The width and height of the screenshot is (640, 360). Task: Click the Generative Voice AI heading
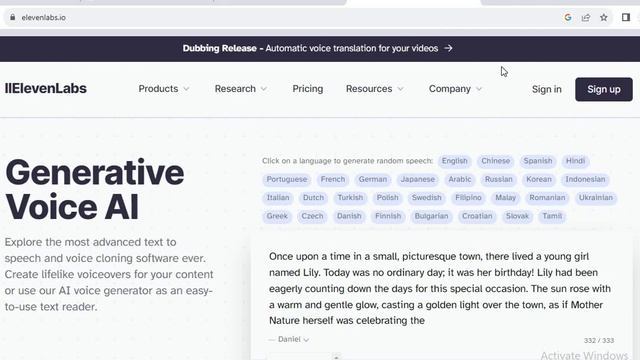[95, 189]
